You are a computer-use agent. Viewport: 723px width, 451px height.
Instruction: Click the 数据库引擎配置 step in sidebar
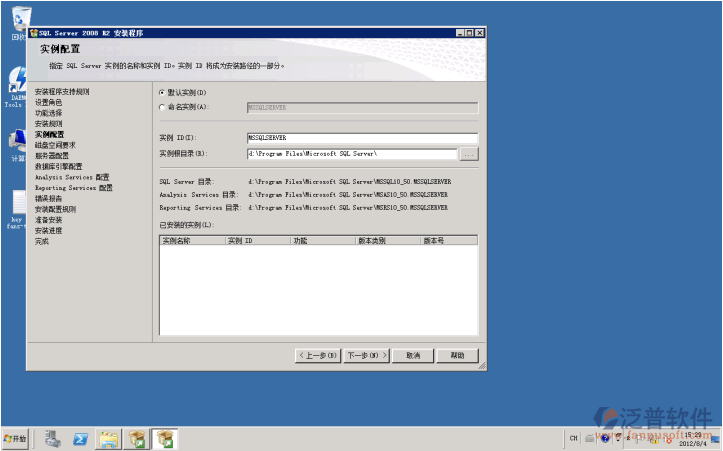tap(59, 166)
